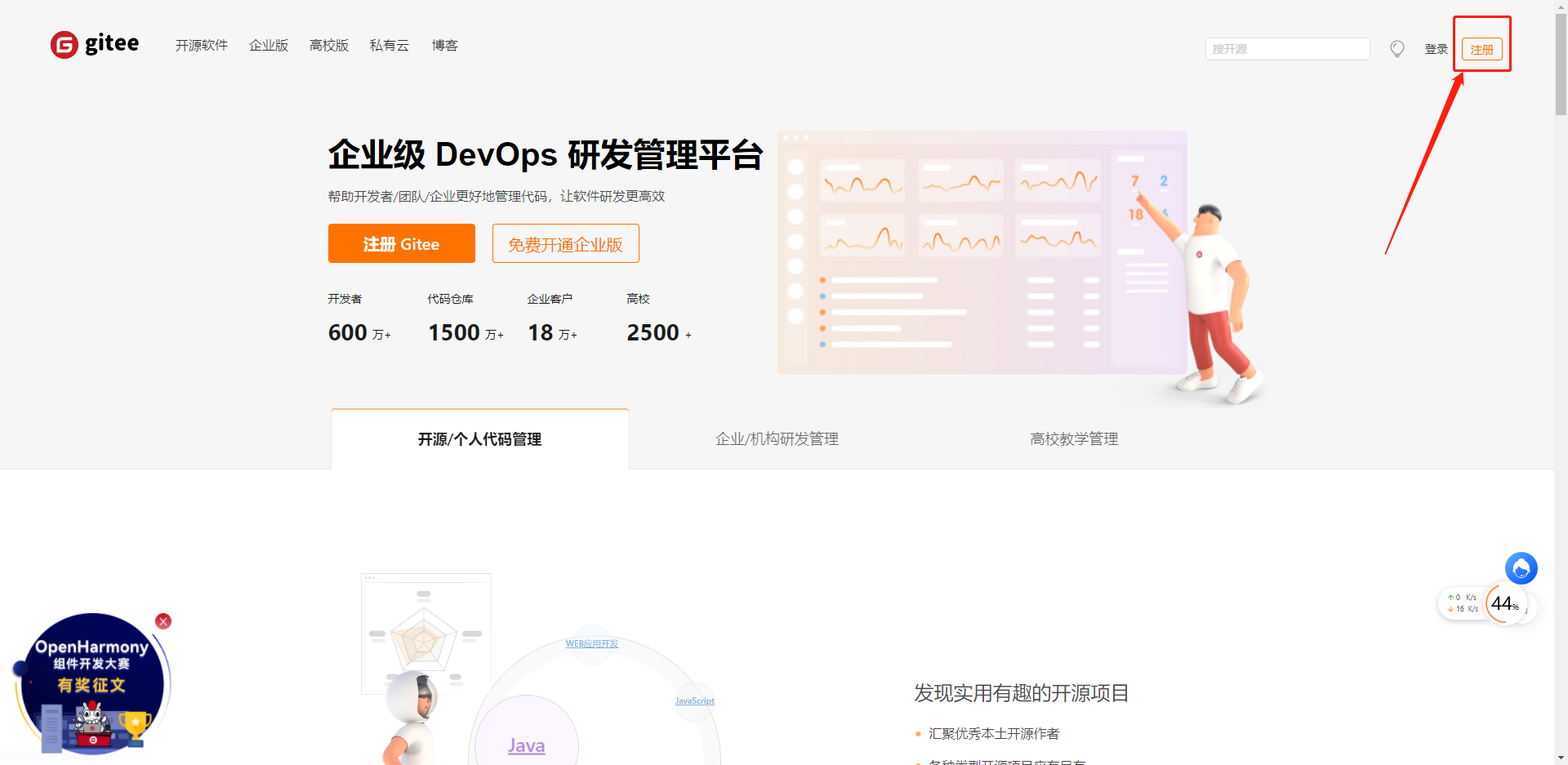Click the 600 万+ developers figure
The width and height of the screenshot is (1568, 765).
(x=359, y=333)
